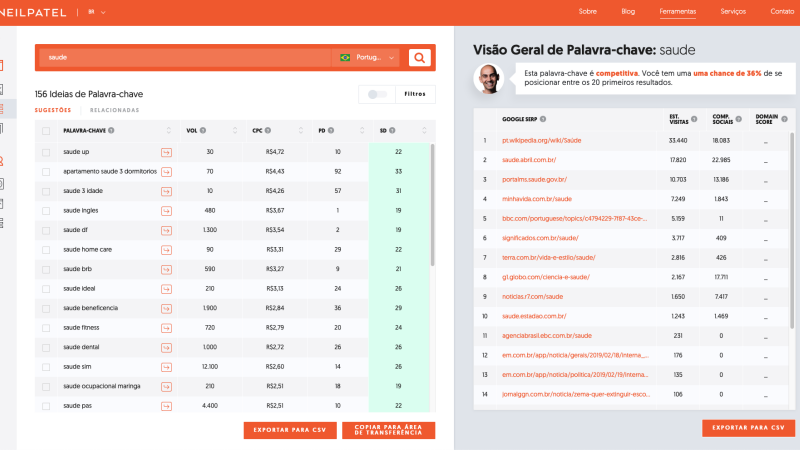This screenshot has width=800, height=450.
Task: Open arrow icon for saude sim
Action: pos(166,367)
